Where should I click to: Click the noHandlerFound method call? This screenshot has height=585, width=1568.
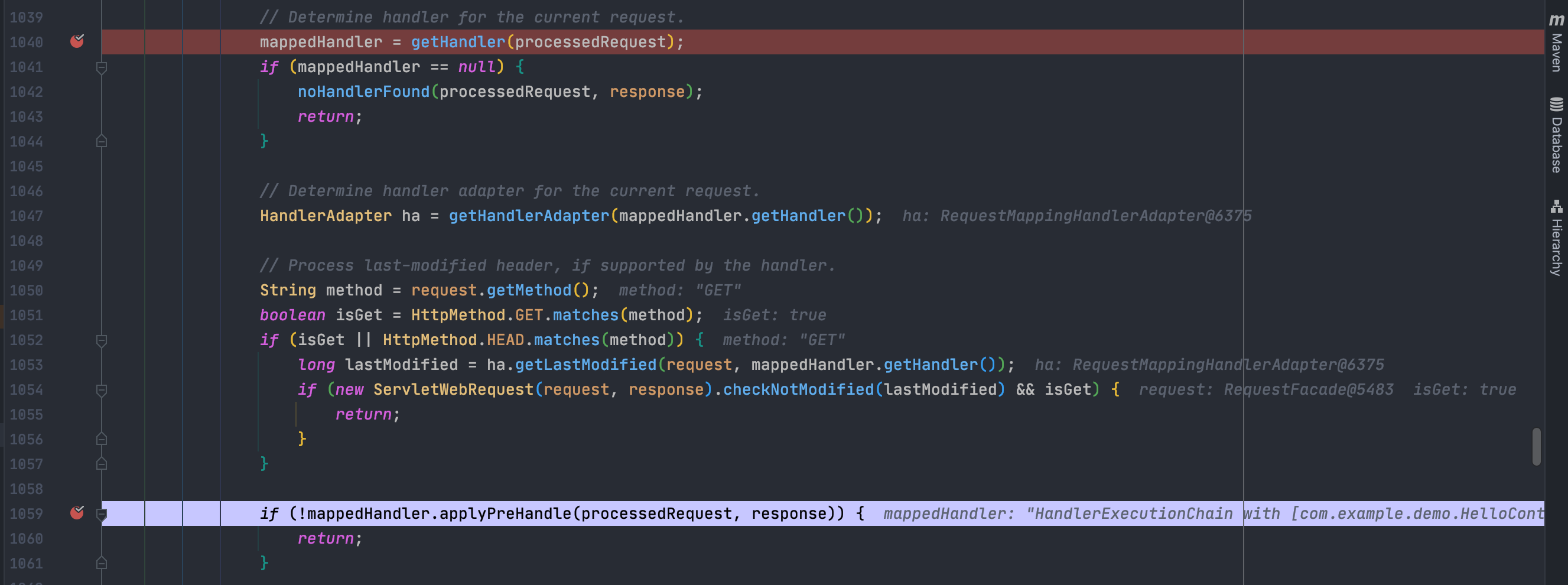tap(363, 92)
